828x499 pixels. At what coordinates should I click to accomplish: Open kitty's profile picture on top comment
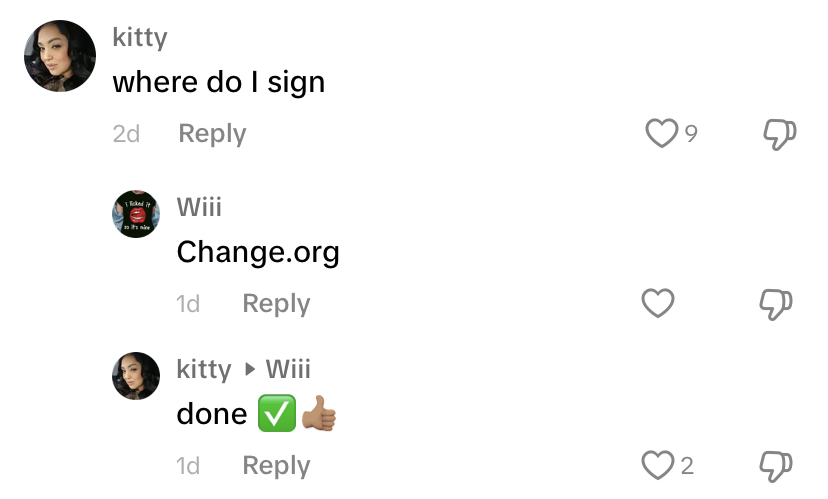pos(60,56)
